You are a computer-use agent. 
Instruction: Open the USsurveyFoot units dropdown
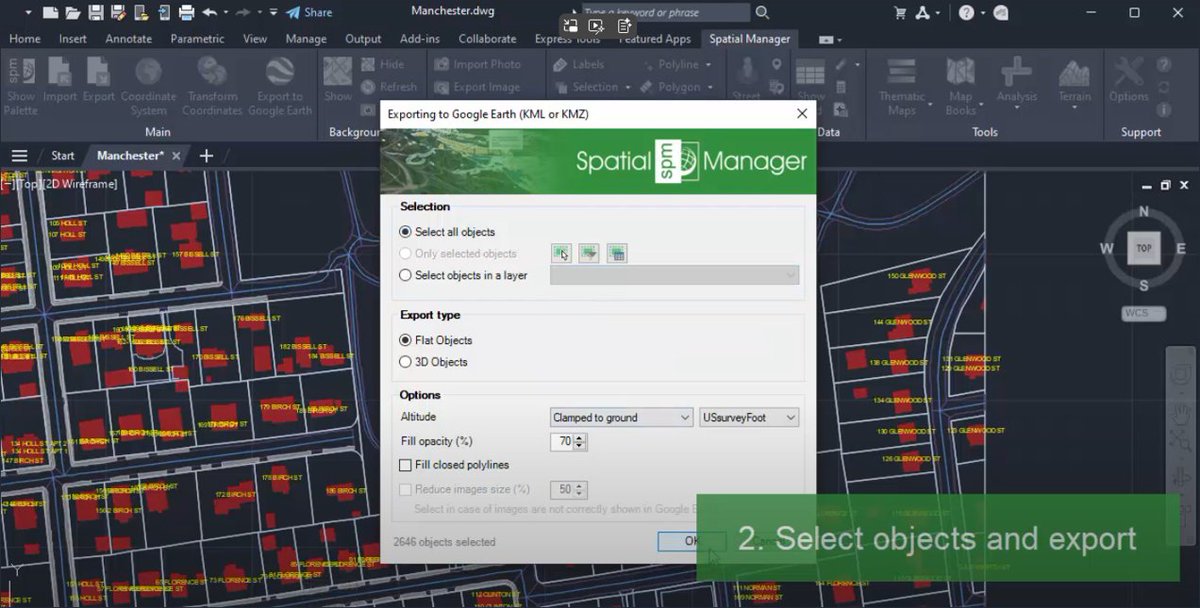coord(749,417)
